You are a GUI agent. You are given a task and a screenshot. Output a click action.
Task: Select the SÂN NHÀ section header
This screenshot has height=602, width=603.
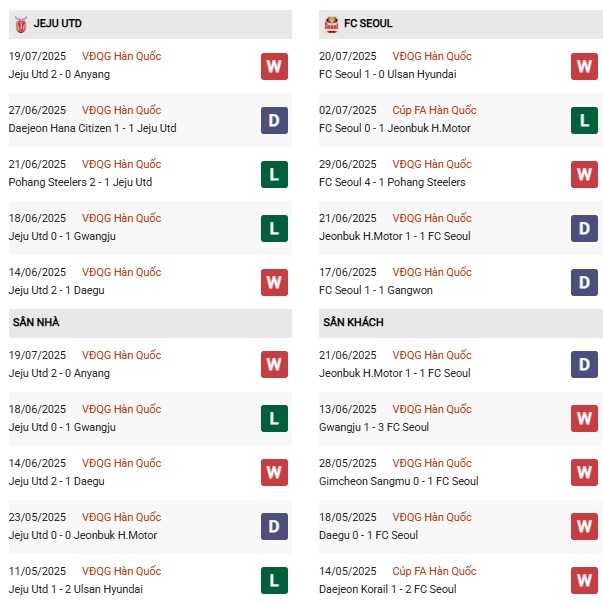(35, 322)
